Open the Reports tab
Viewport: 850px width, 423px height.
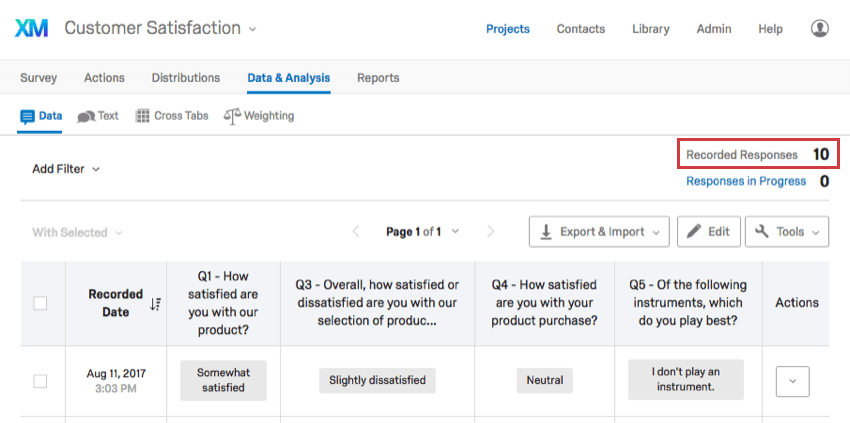pos(378,78)
